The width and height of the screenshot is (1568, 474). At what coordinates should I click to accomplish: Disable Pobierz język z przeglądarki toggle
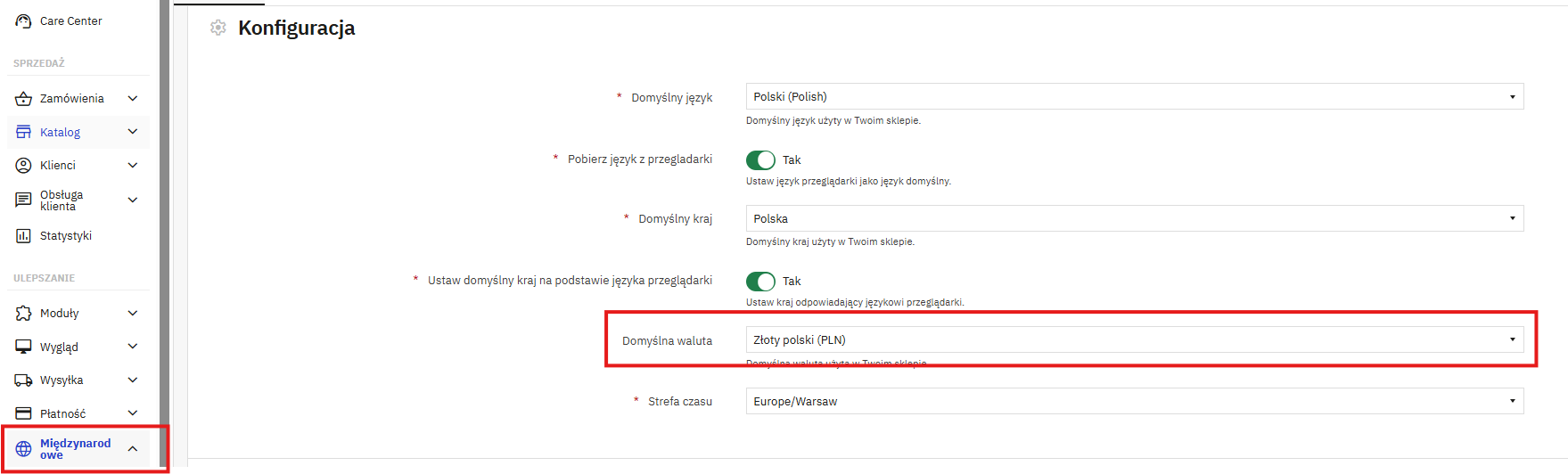[x=760, y=160]
